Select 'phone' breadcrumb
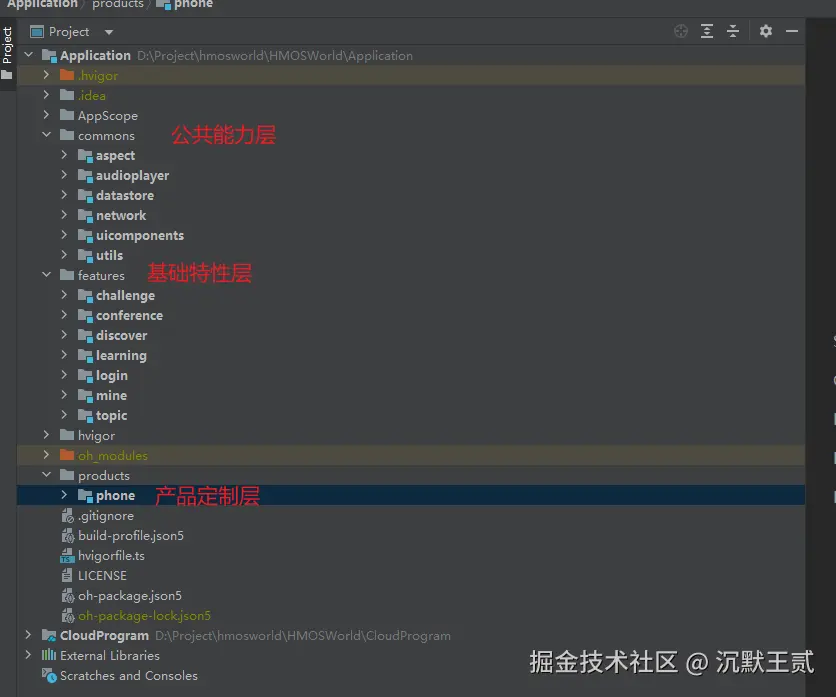Image resolution: width=836 pixels, height=697 pixels. tap(193, 4)
